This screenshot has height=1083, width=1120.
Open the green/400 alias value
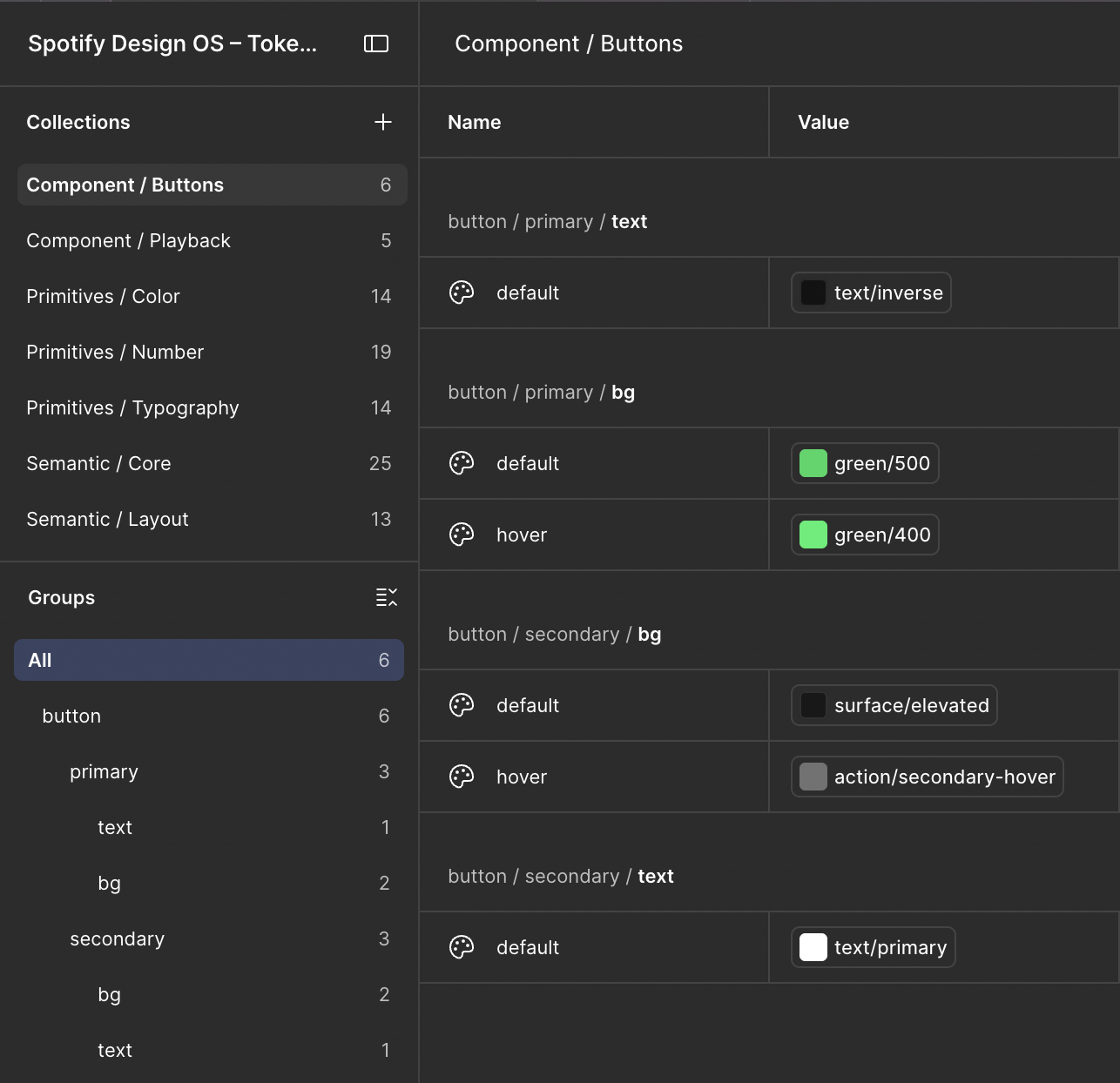pos(865,535)
